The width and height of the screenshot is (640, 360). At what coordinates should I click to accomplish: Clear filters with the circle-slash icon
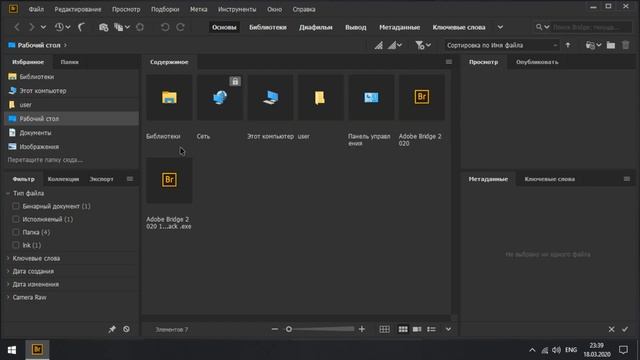(x=127, y=329)
